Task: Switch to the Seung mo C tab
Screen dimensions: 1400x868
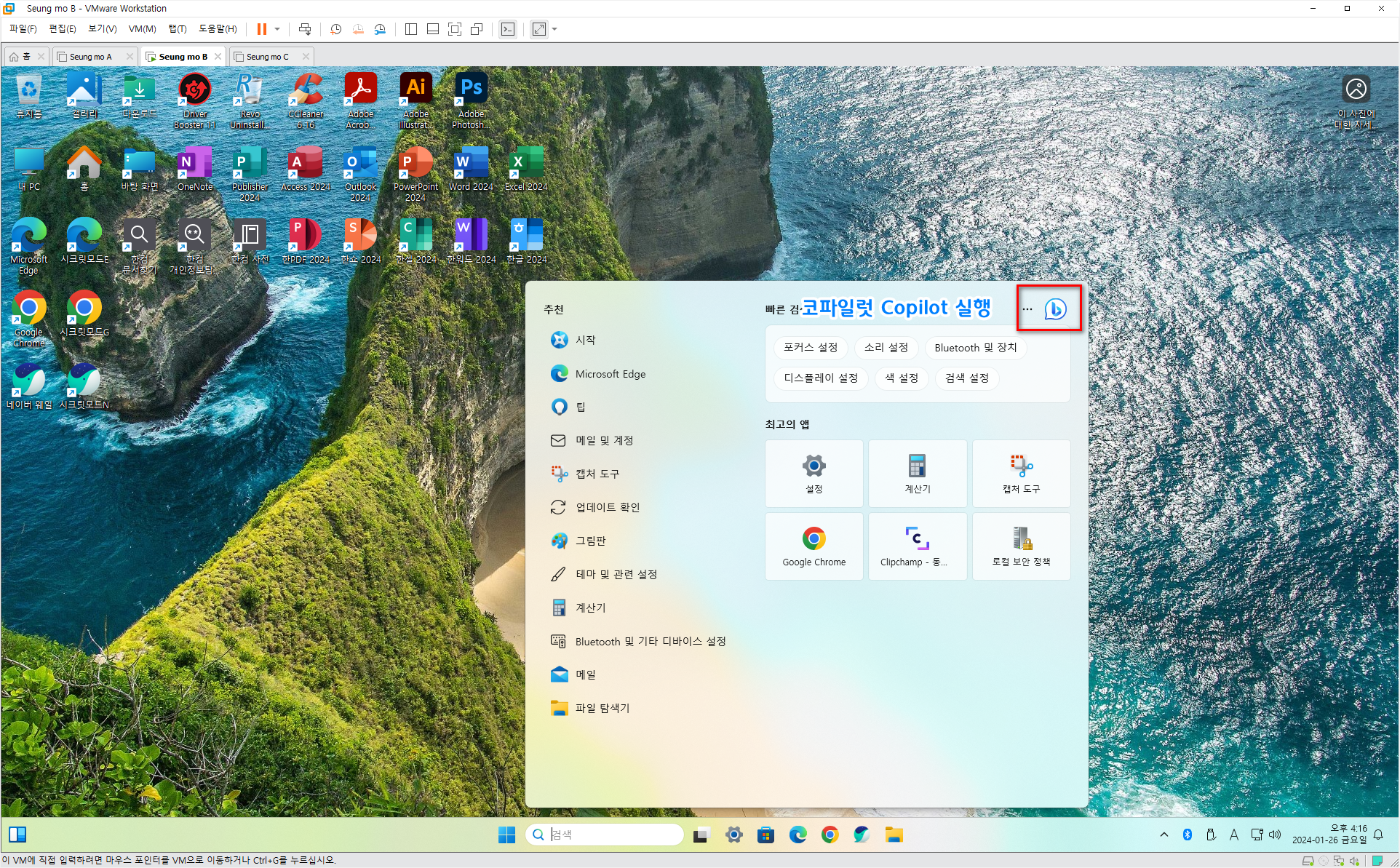Action: [x=267, y=57]
